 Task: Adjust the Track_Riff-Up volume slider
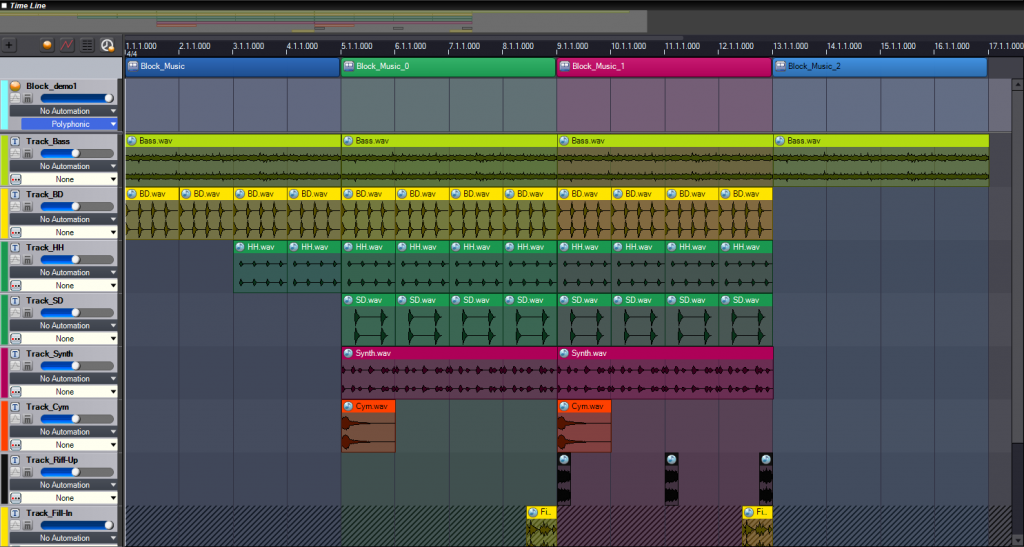click(74, 472)
